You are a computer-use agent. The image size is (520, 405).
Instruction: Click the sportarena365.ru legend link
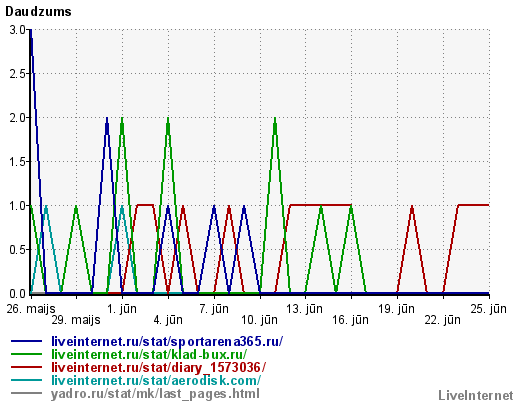point(167,341)
